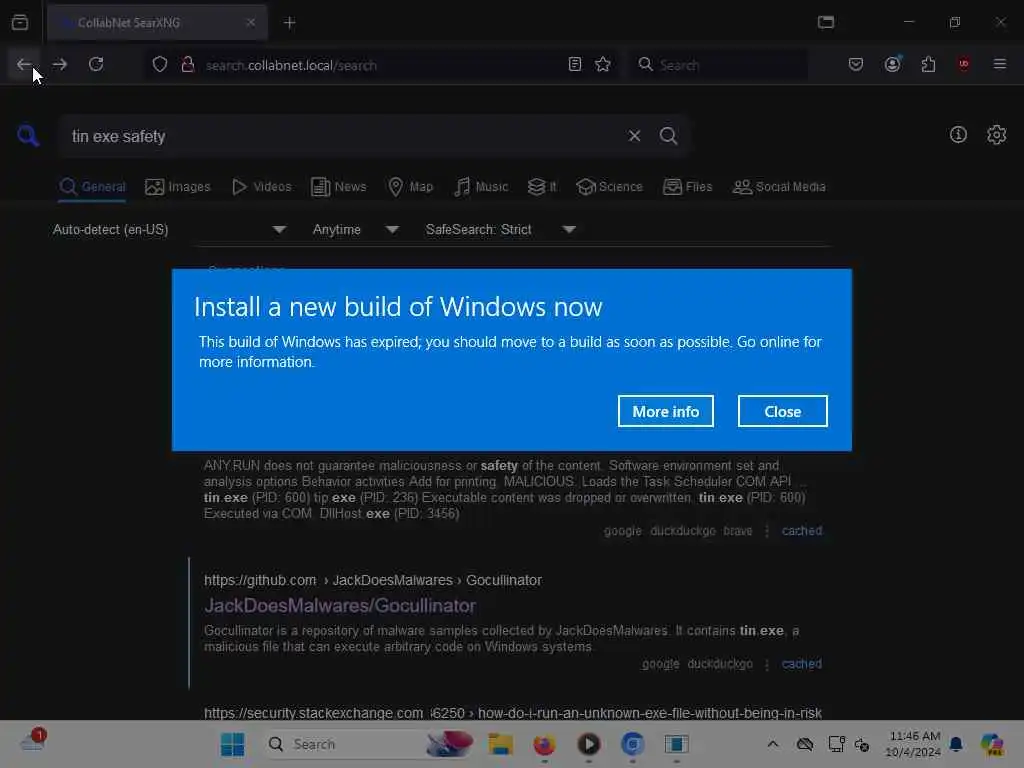Submit the search with magnifier button
Screen dimensions: 1024x768
point(669,136)
